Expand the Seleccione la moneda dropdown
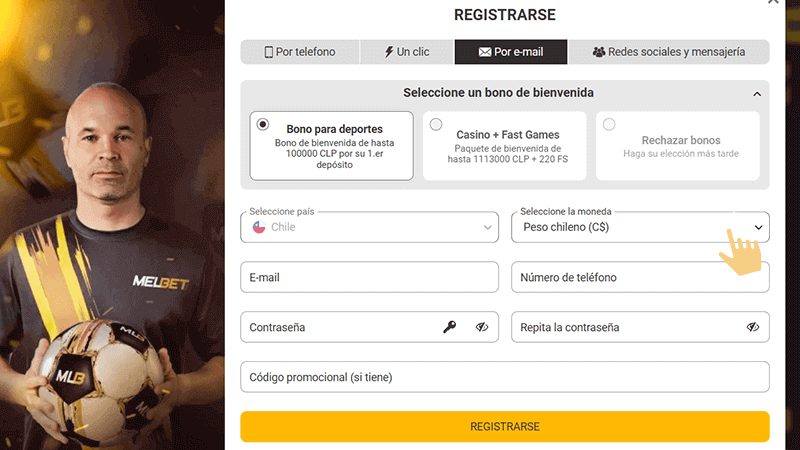This screenshot has width=800, height=450. (640, 227)
